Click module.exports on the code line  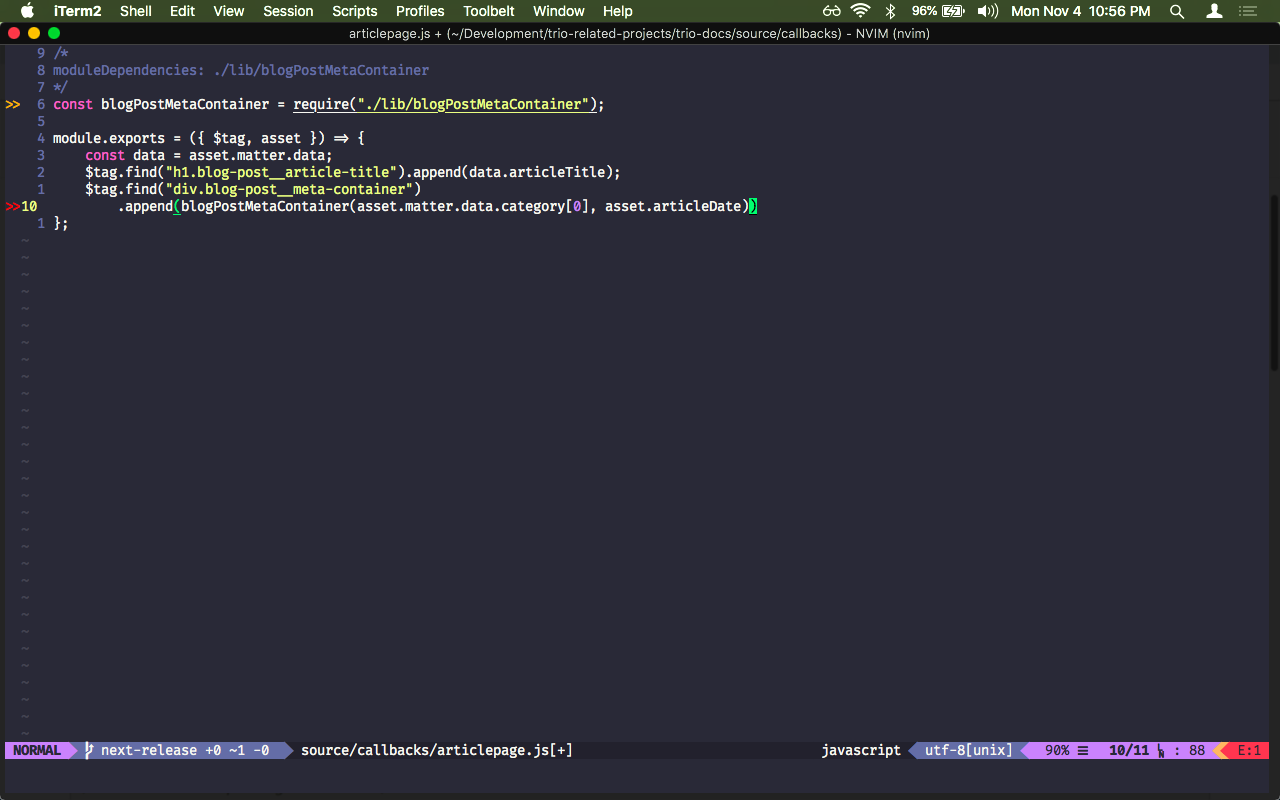click(109, 138)
